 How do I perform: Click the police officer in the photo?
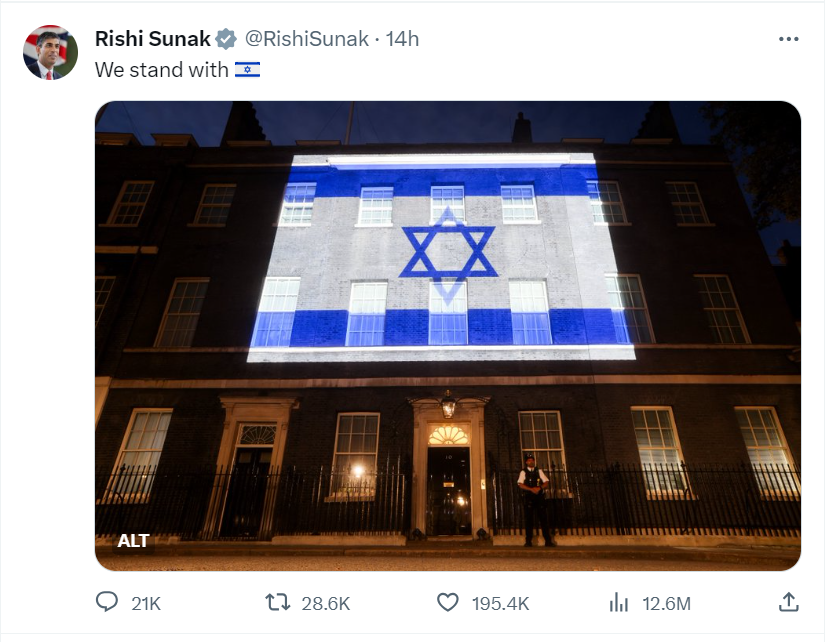534,498
